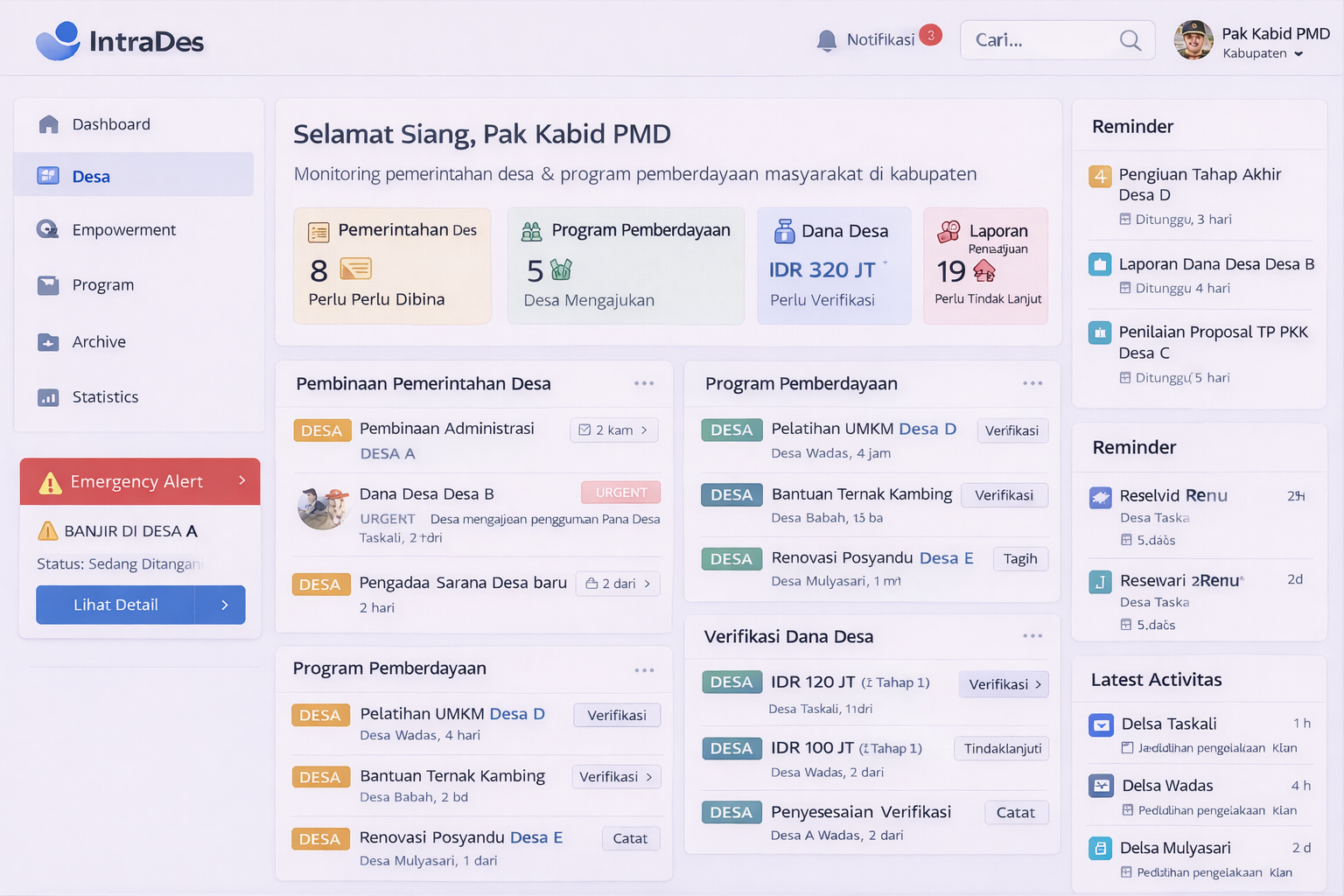Screen dimensions: 1344x896
Task: Click the Archive folder icon in sidebar
Action: [x=48, y=342]
